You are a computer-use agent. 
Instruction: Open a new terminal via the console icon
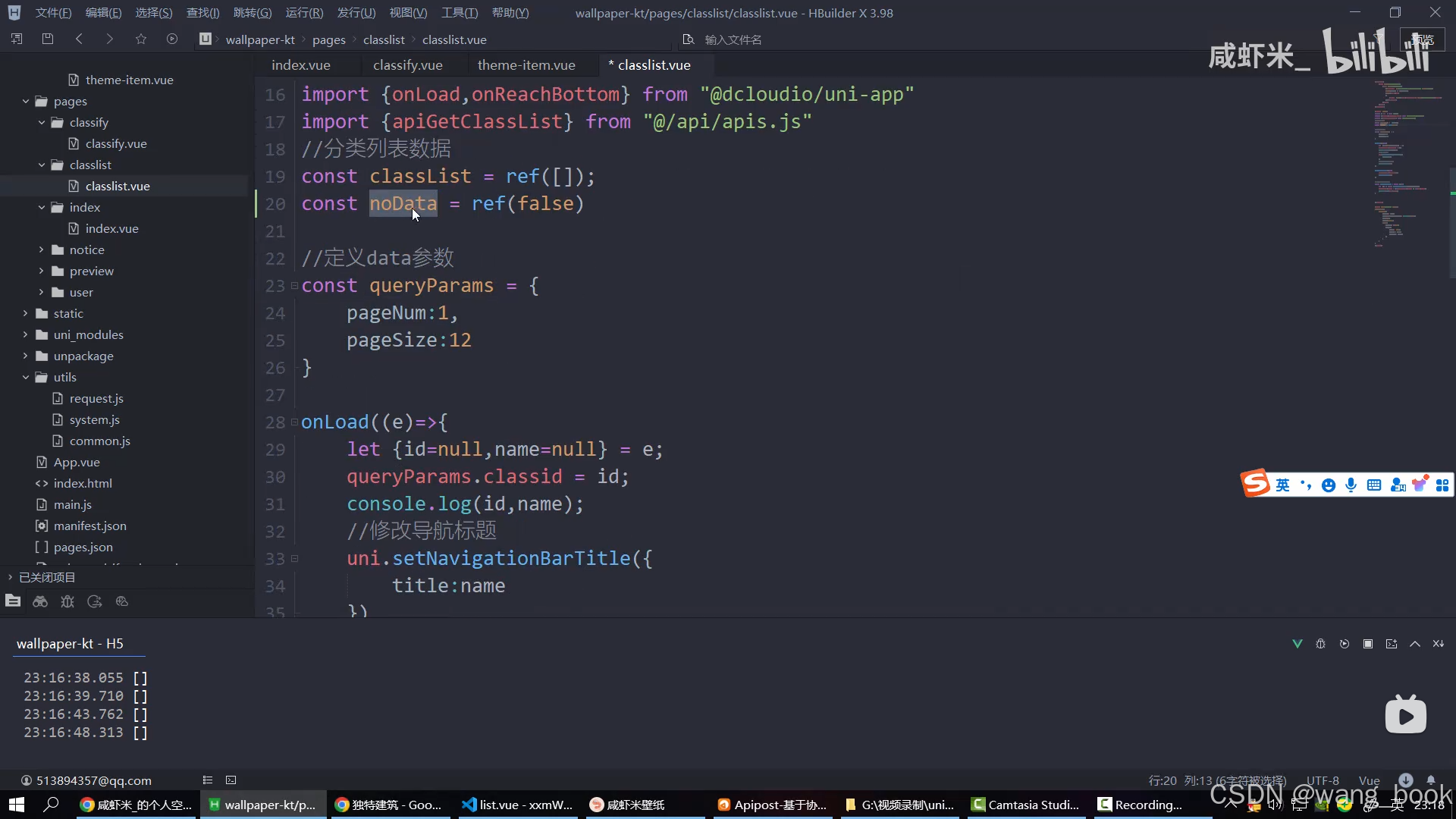[1392, 644]
